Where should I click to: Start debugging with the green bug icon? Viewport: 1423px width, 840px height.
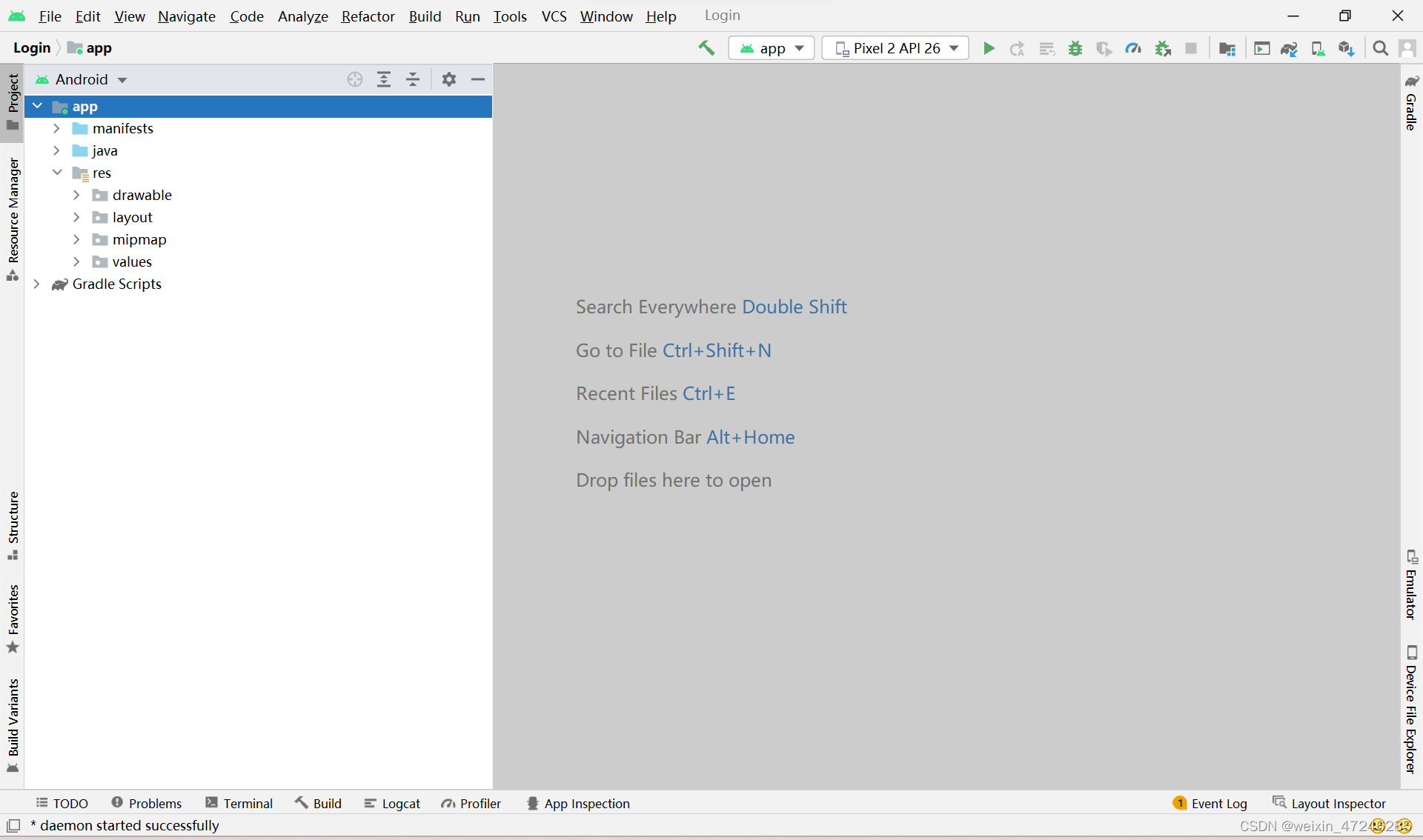coord(1075,48)
